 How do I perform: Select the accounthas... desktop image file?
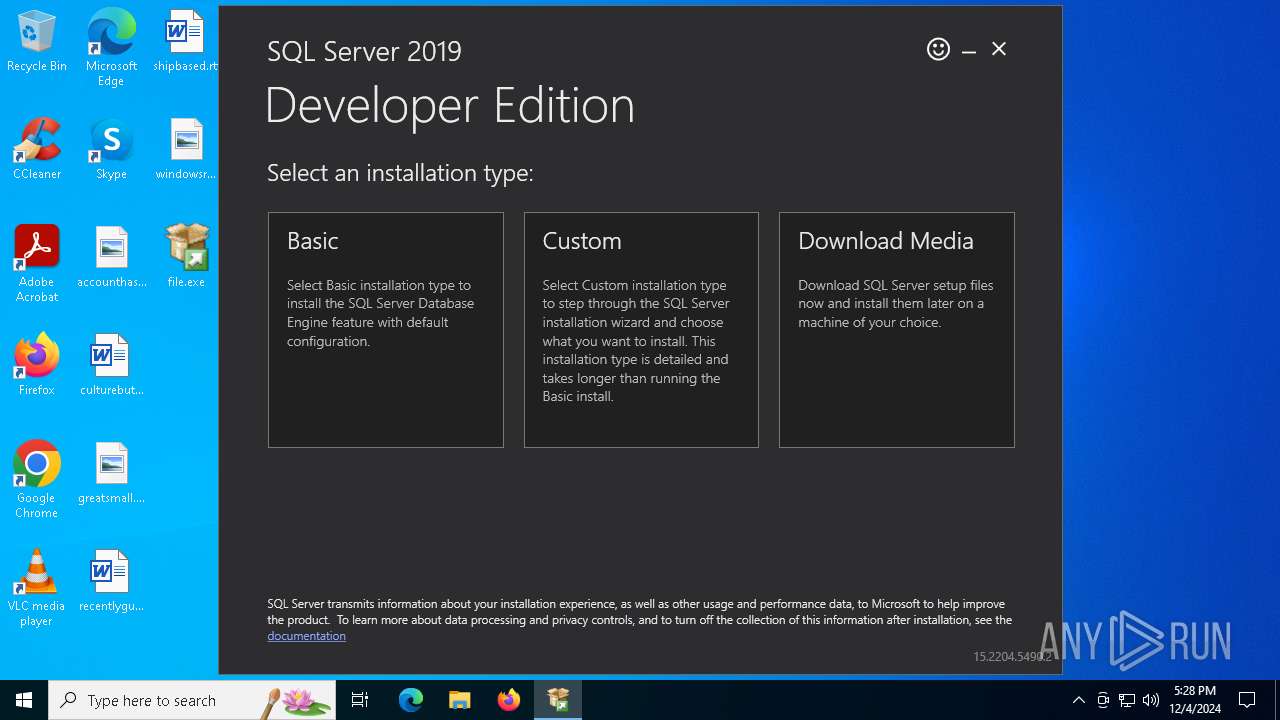click(111, 258)
